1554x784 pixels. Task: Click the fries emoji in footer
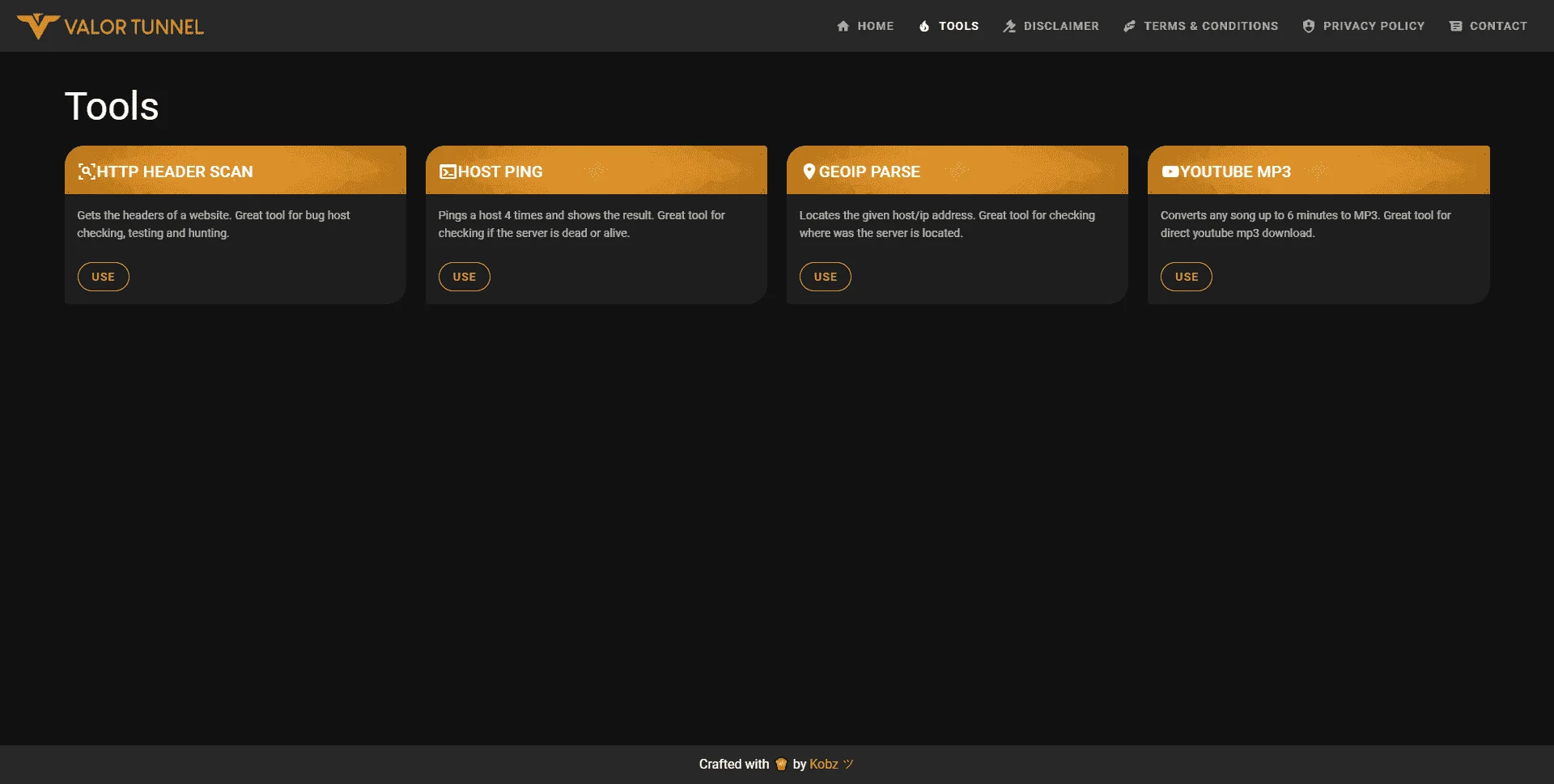tap(781, 764)
